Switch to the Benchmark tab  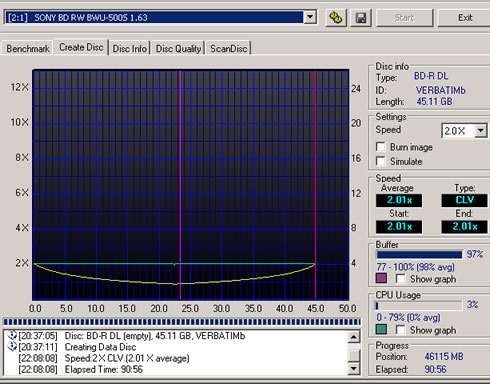[x=28, y=49]
